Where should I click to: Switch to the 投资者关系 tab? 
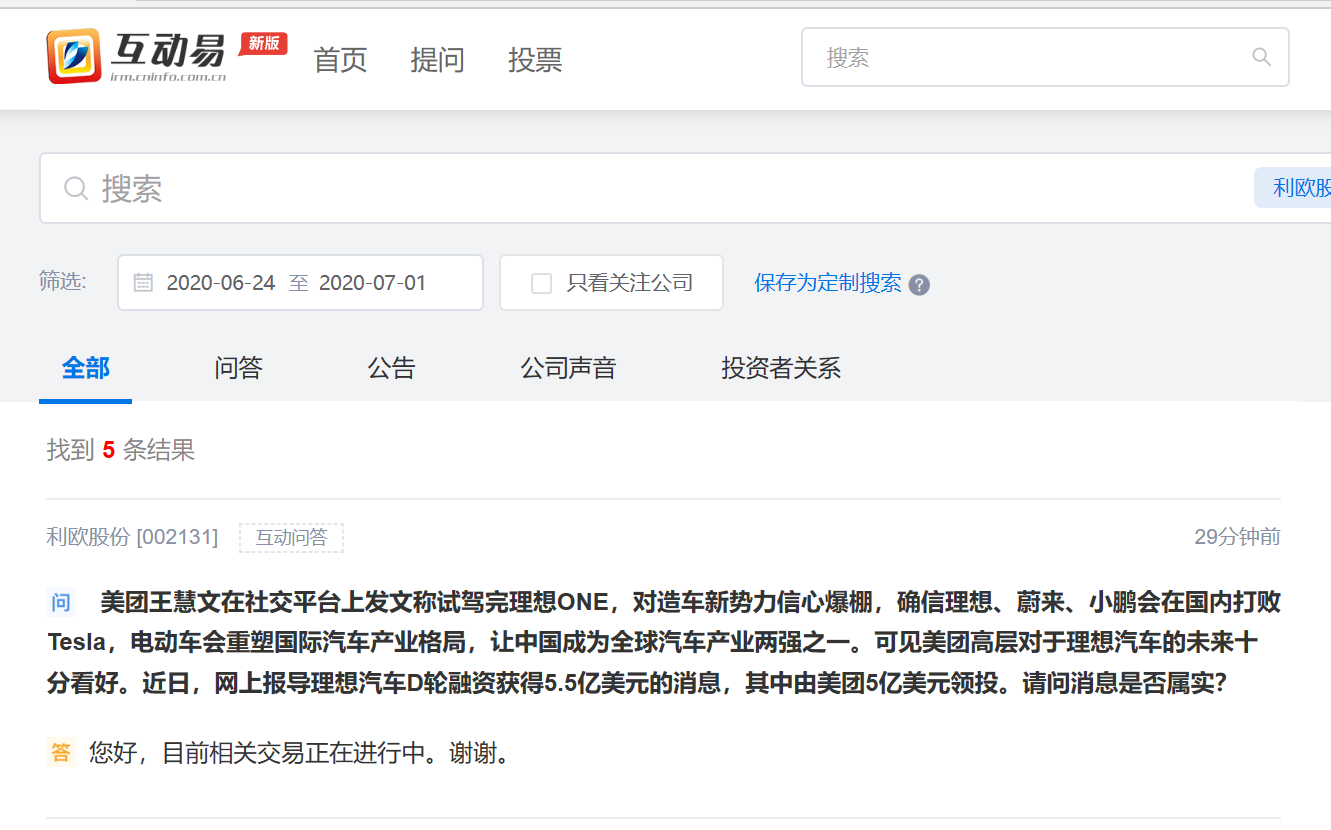(x=781, y=368)
